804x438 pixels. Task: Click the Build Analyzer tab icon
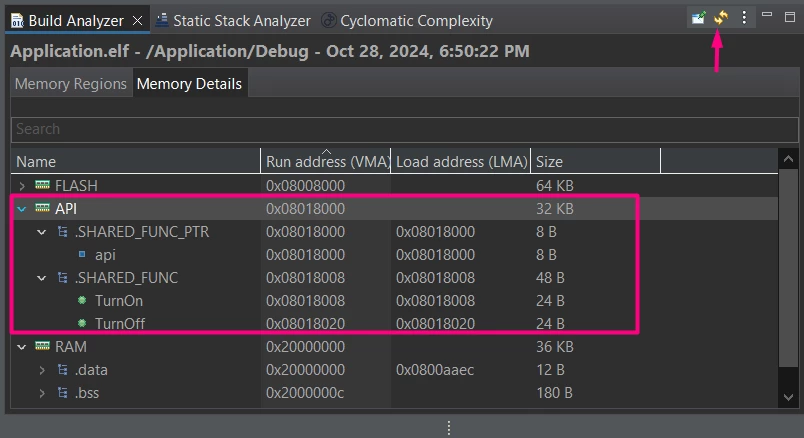click(x=17, y=21)
